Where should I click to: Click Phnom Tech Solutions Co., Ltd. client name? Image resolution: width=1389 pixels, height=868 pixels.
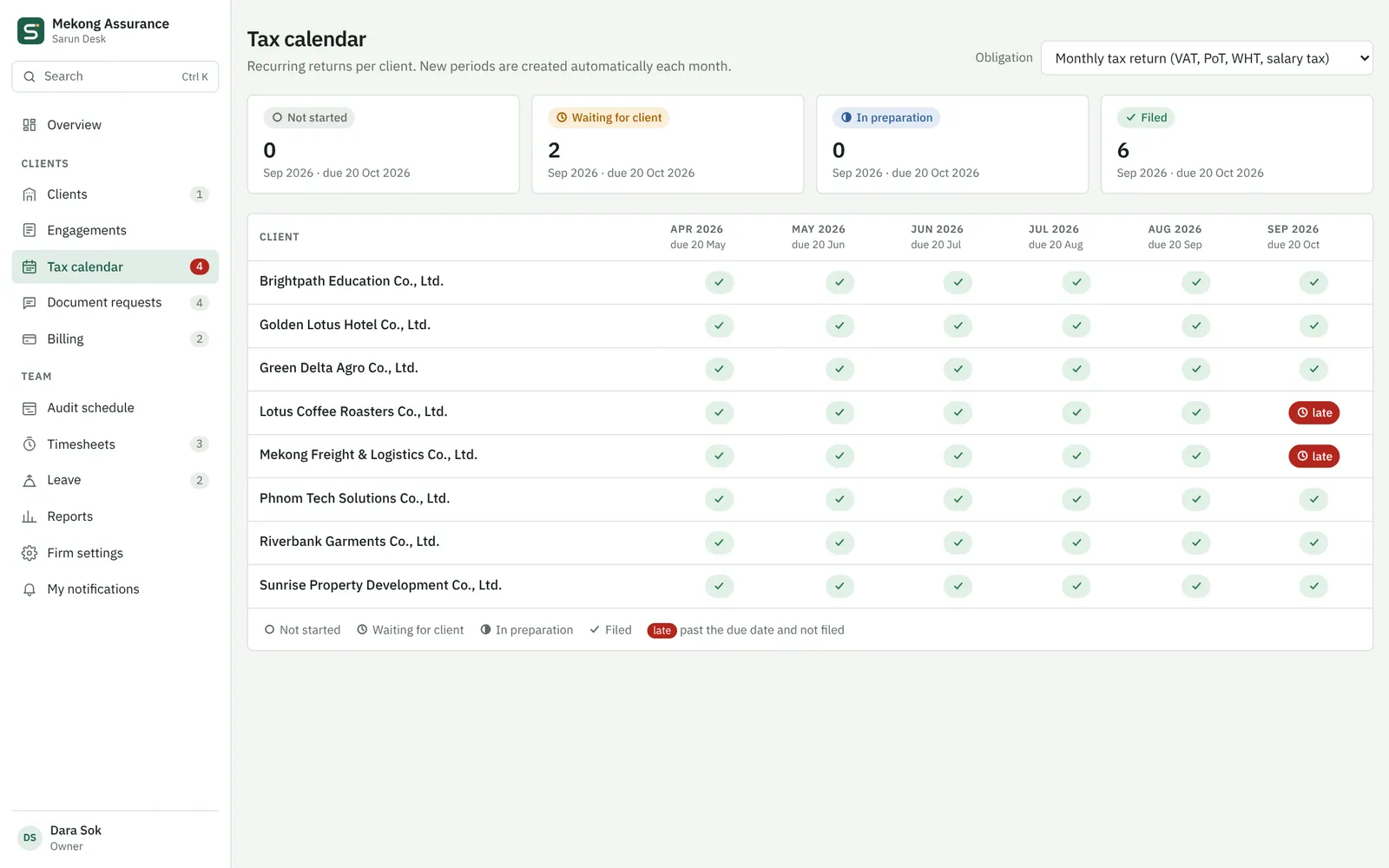[354, 498]
